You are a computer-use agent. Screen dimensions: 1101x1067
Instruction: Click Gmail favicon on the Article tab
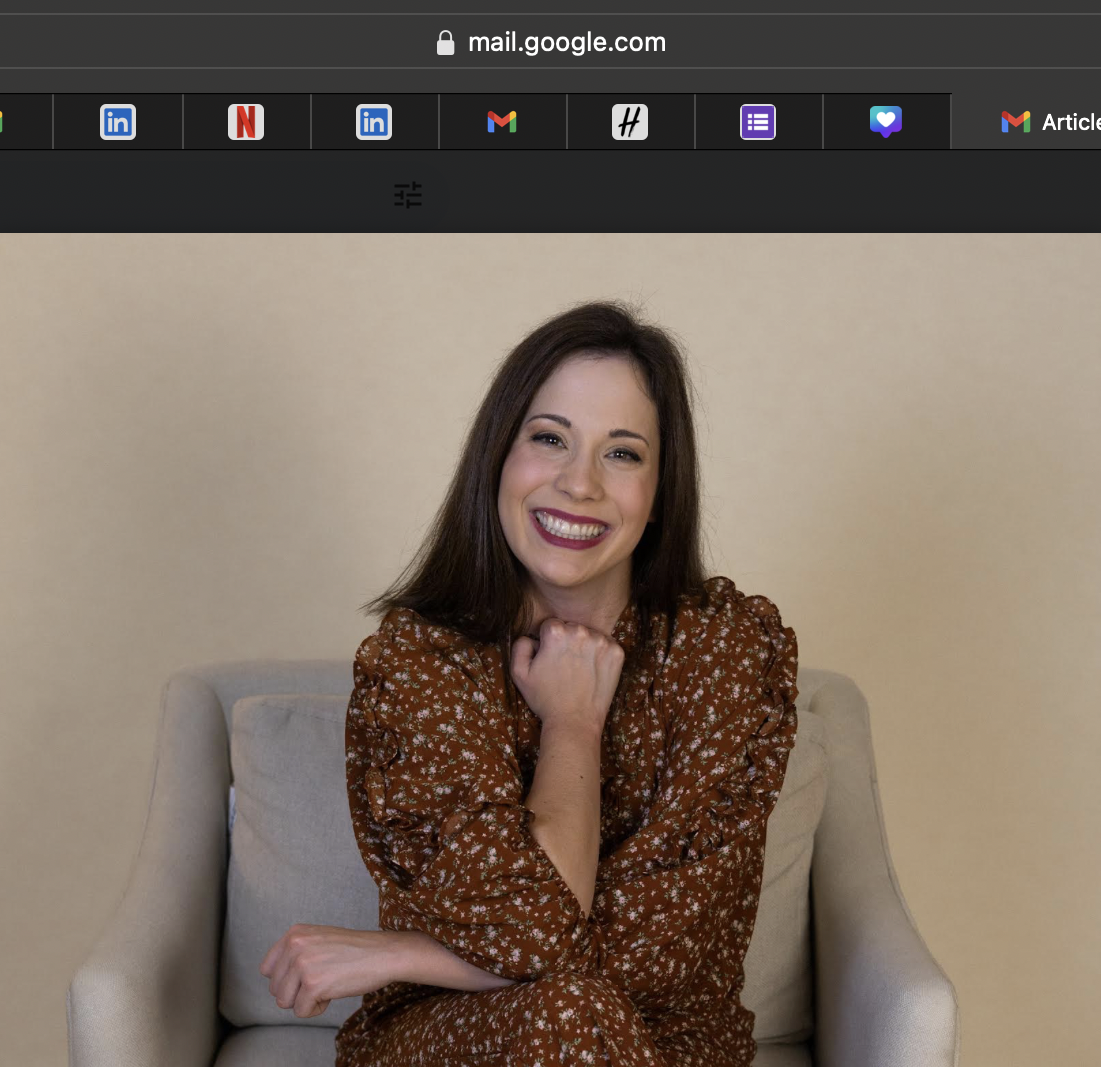[1015, 122]
